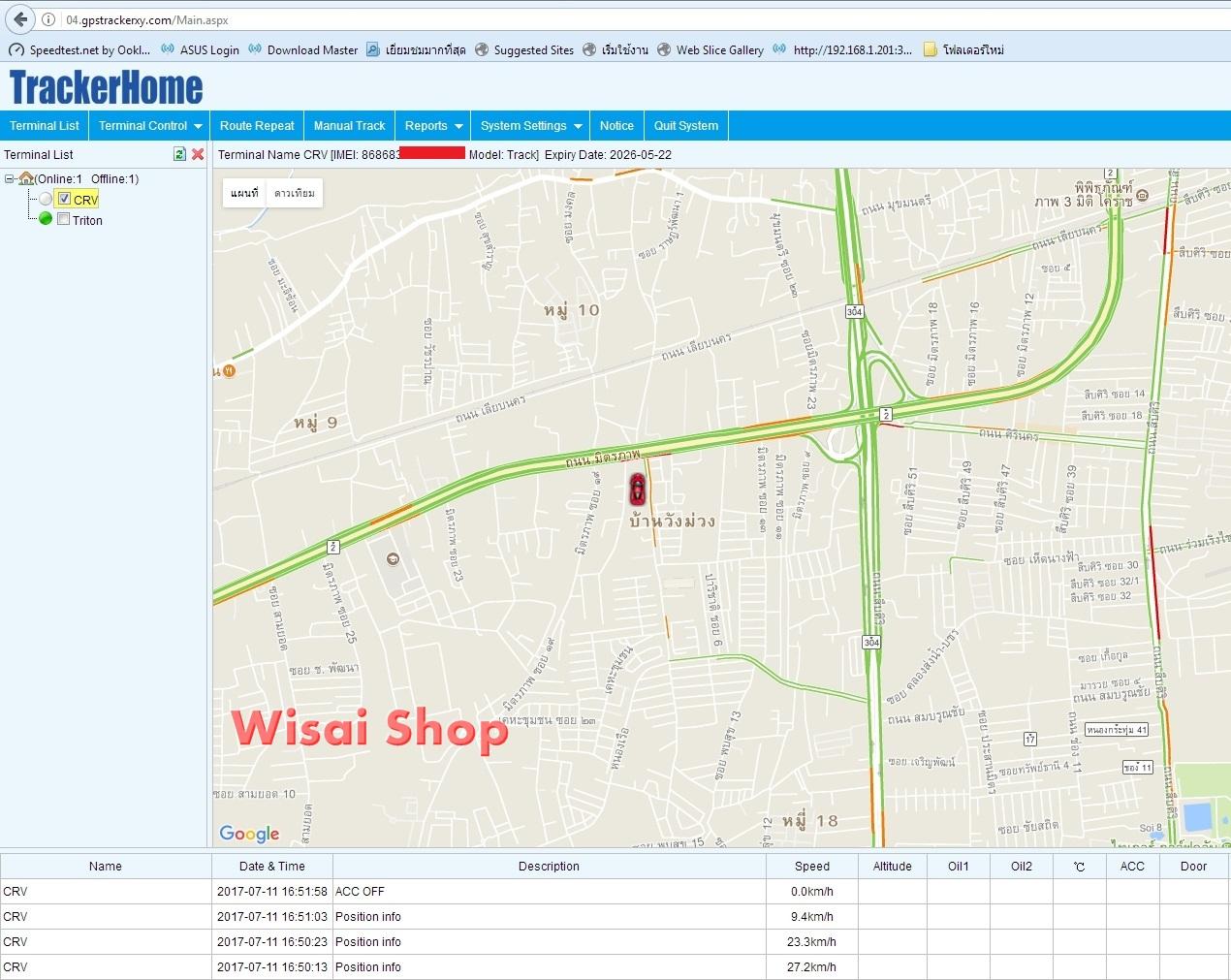Switch map to ดาวเทียม satellite view
Viewport: 1231px width, 980px height.
pyautogui.click(x=295, y=193)
